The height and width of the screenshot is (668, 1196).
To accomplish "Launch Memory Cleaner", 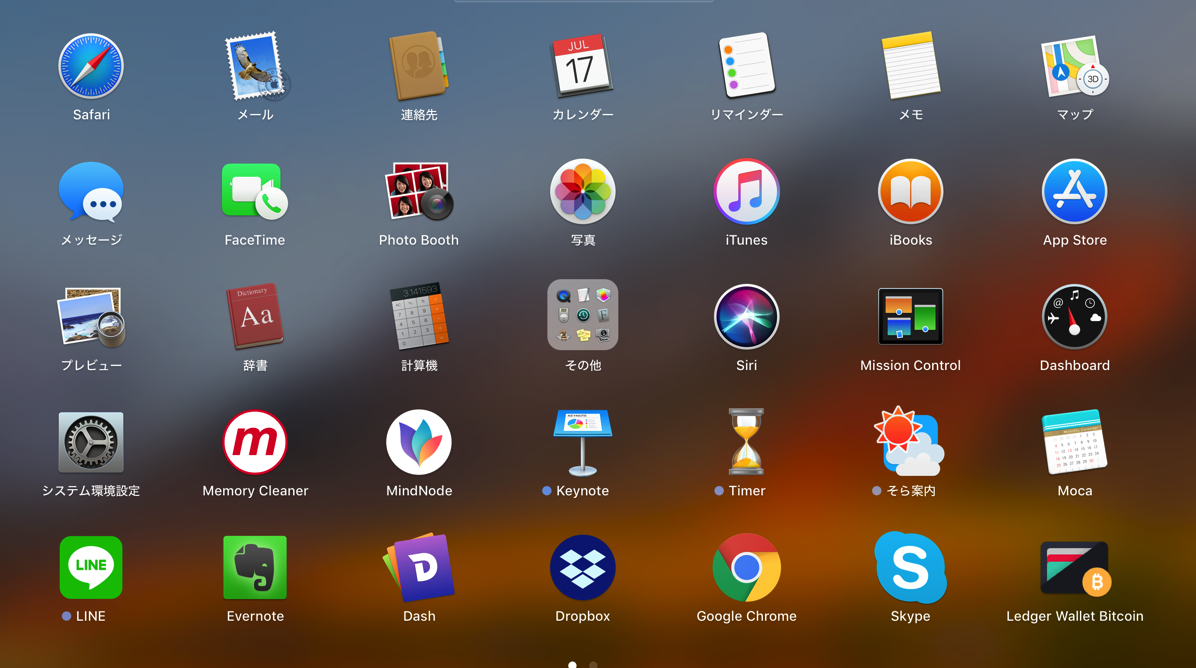I will pyautogui.click(x=255, y=442).
